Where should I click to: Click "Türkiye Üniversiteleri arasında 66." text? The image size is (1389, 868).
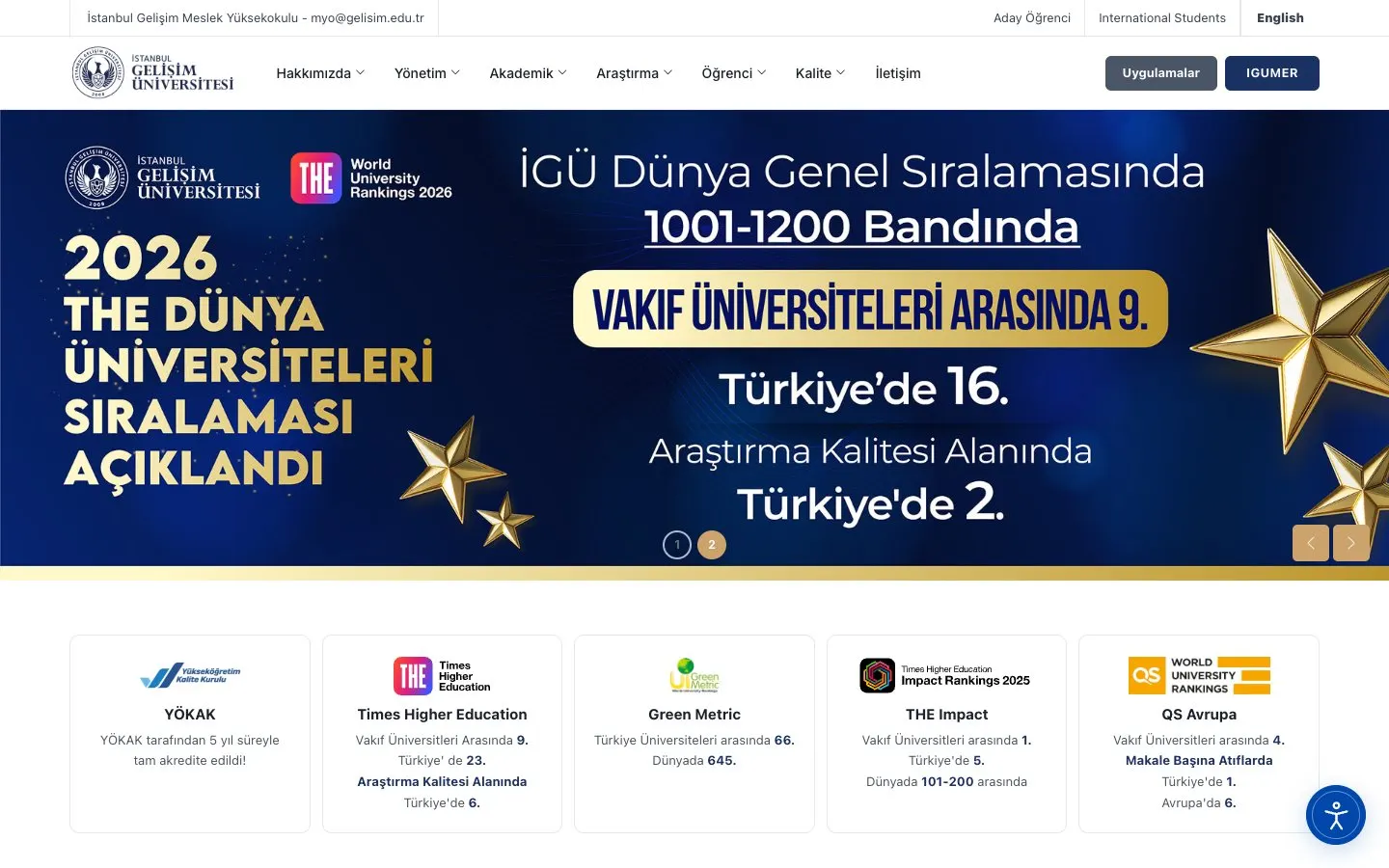(x=694, y=741)
